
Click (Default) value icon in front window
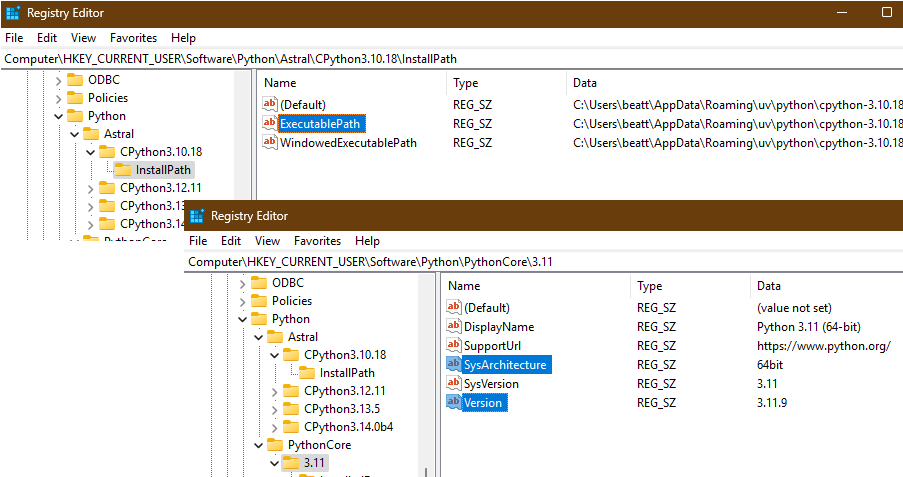coord(454,306)
